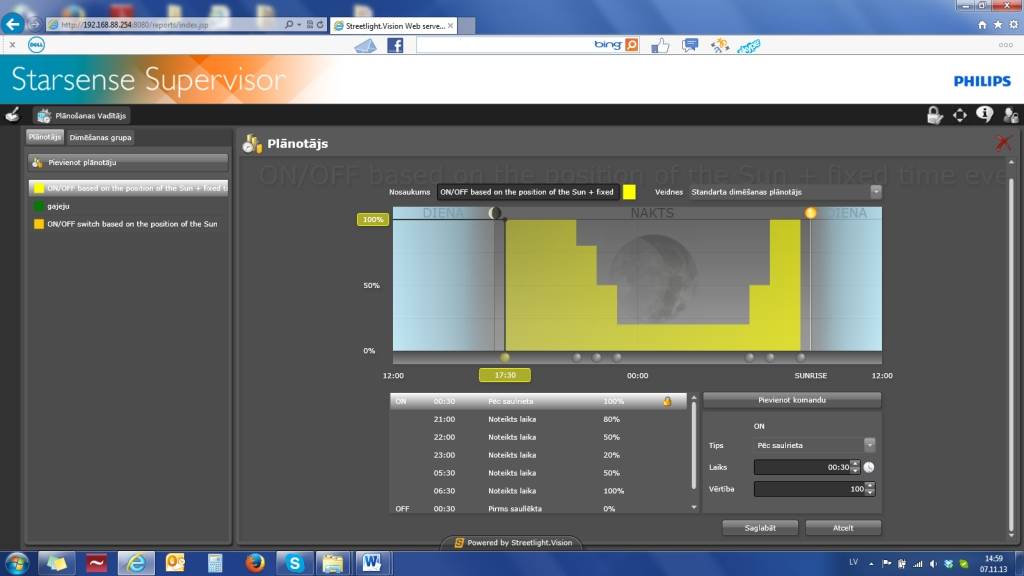
Task: Select the 'ON/OFF based on the position of the Sun + fixed' schedule
Action: pyautogui.click(x=128, y=188)
